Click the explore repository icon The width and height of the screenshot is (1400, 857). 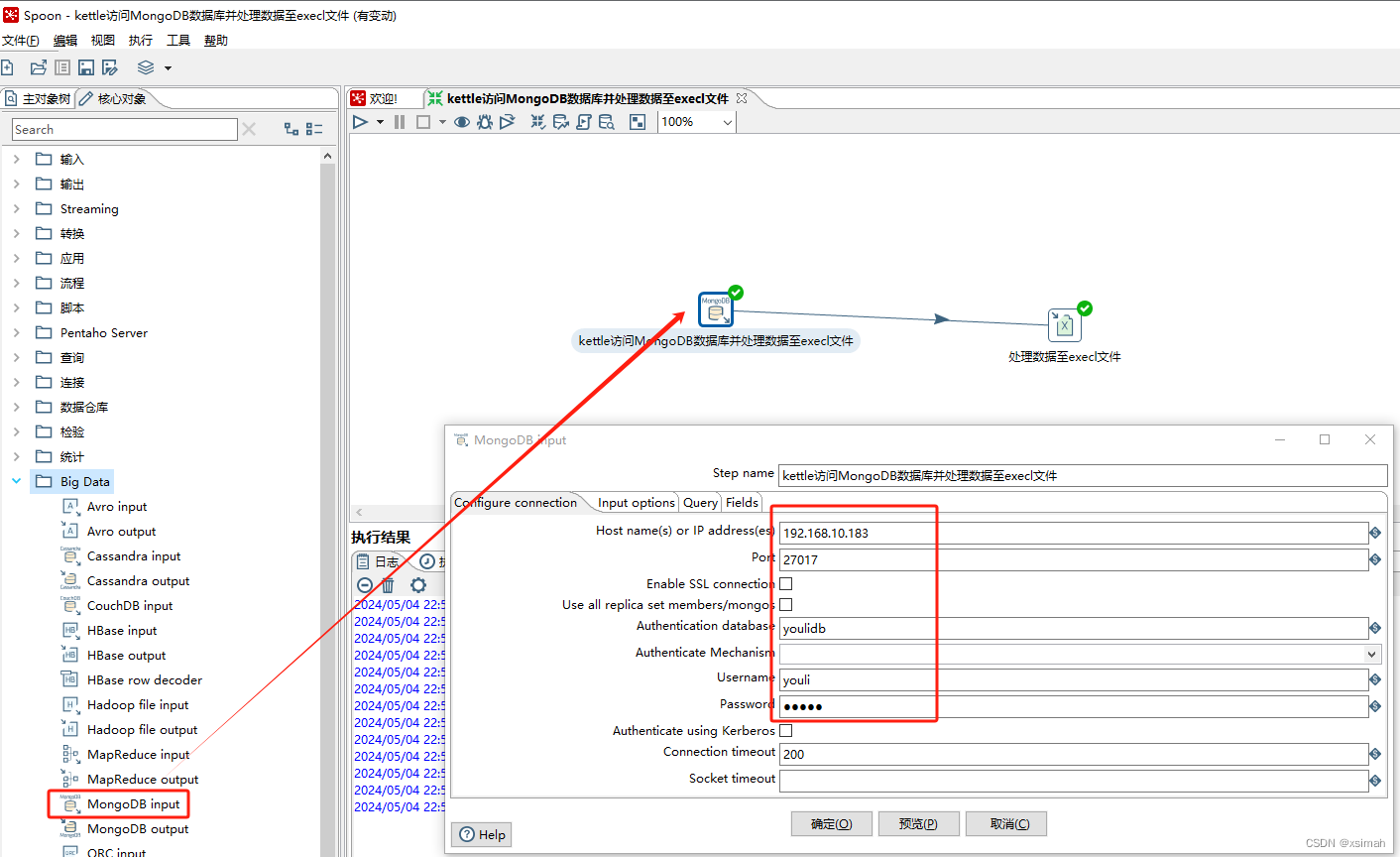[x=62, y=67]
